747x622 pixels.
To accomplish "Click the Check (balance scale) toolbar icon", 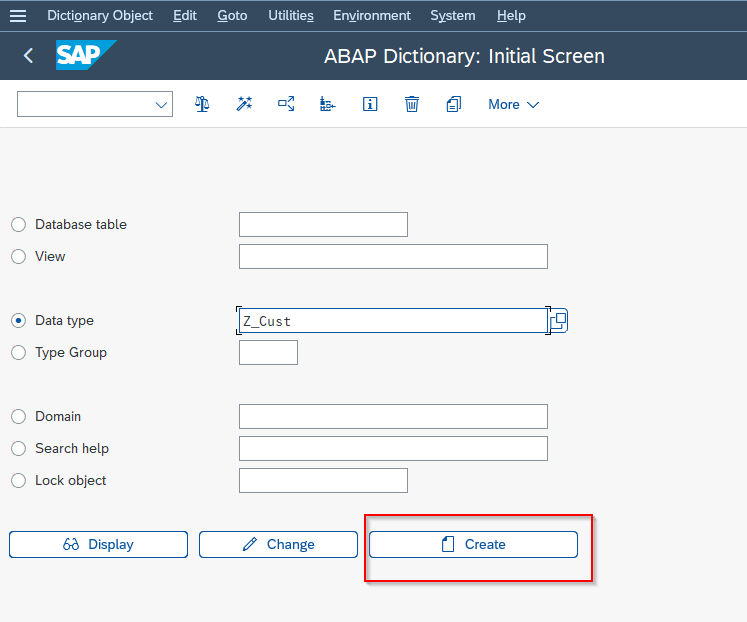I will coord(202,104).
